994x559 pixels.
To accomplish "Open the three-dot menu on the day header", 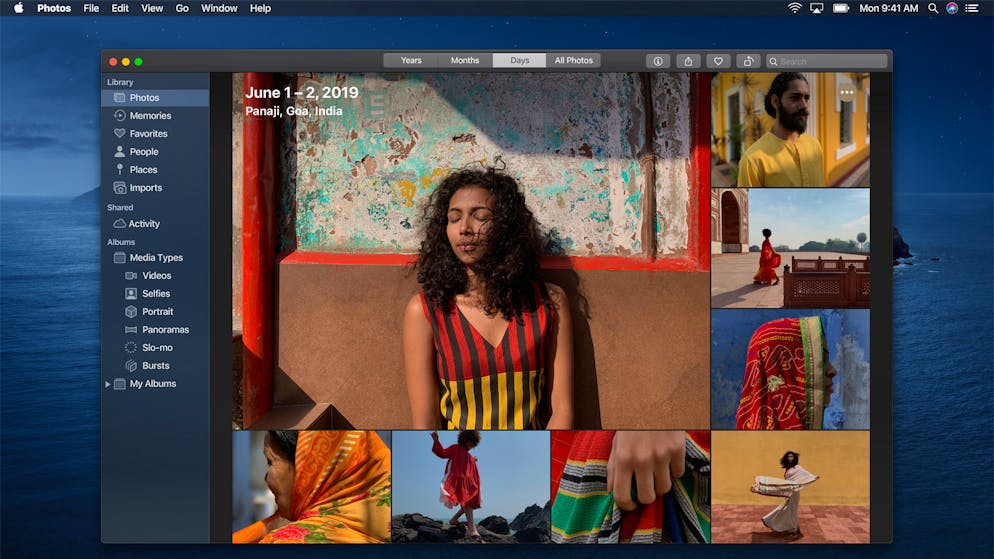I will point(847,93).
